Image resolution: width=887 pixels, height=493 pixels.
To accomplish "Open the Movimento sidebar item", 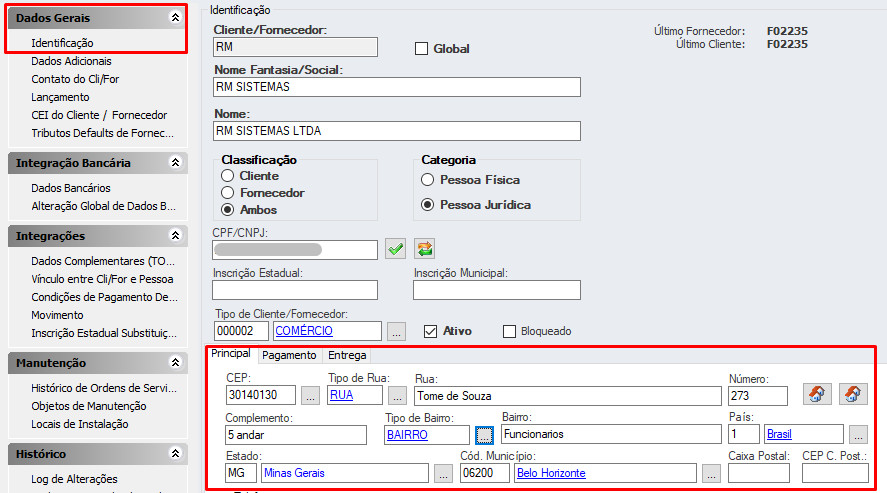I will tap(57, 315).
